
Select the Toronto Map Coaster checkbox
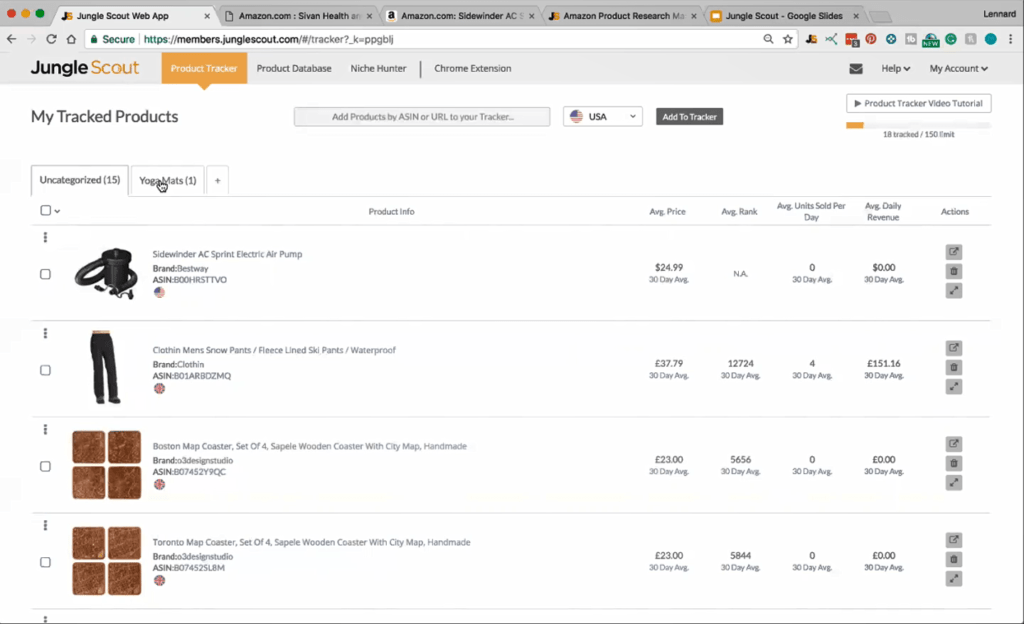coord(45,562)
